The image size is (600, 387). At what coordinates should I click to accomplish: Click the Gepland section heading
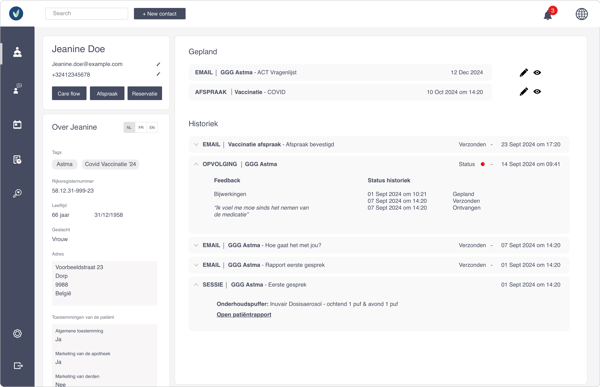click(x=202, y=52)
